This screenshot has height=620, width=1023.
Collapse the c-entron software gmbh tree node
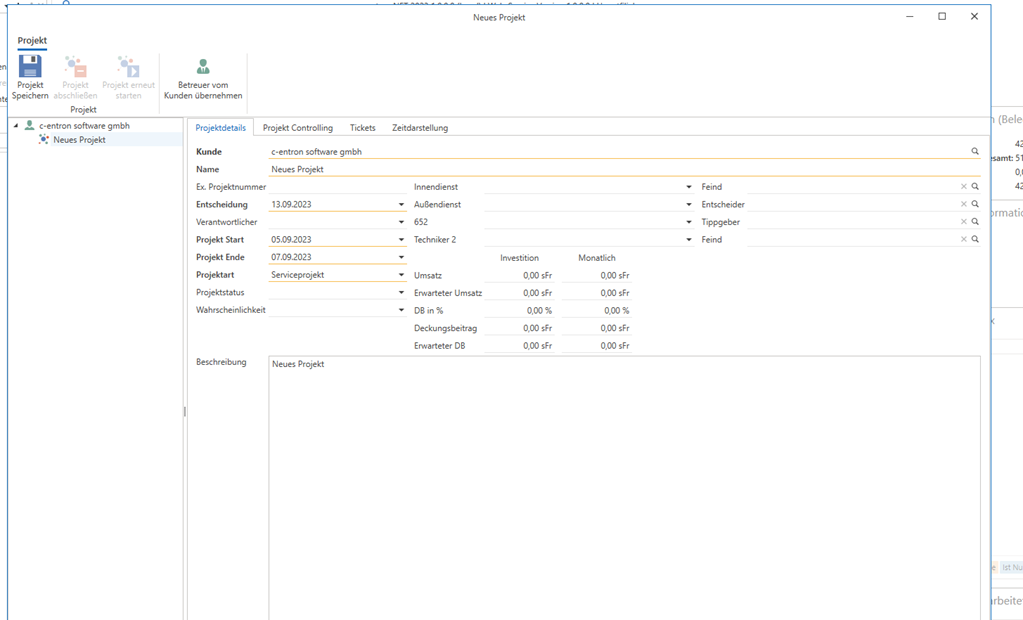tap(16, 126)
